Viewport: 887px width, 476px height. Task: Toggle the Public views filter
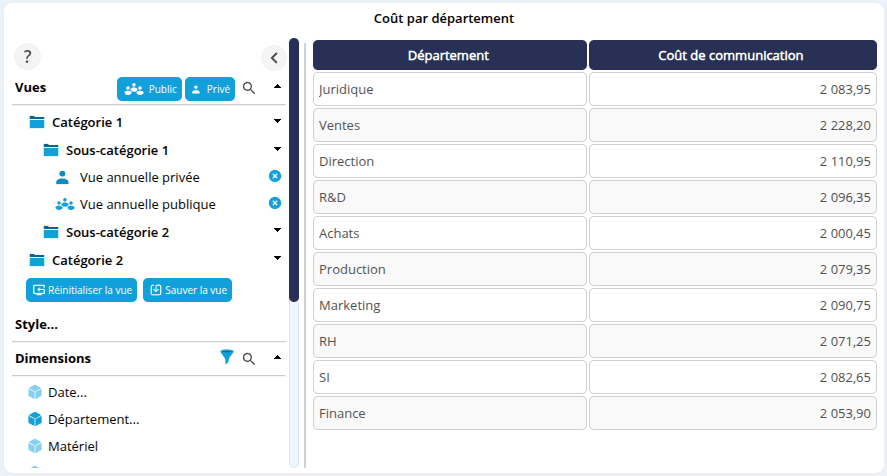coord(148,89)
